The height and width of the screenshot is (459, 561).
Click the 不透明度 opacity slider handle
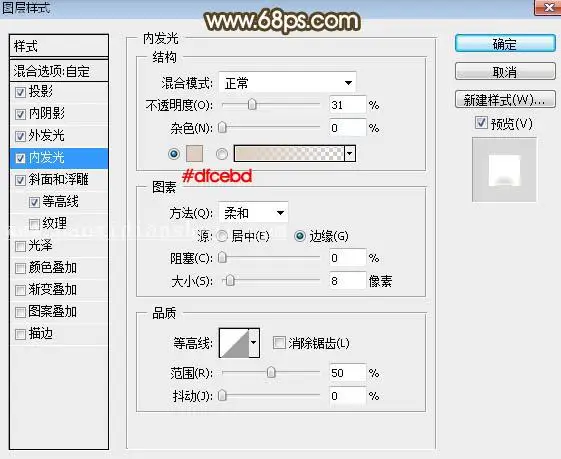[252, 104]
